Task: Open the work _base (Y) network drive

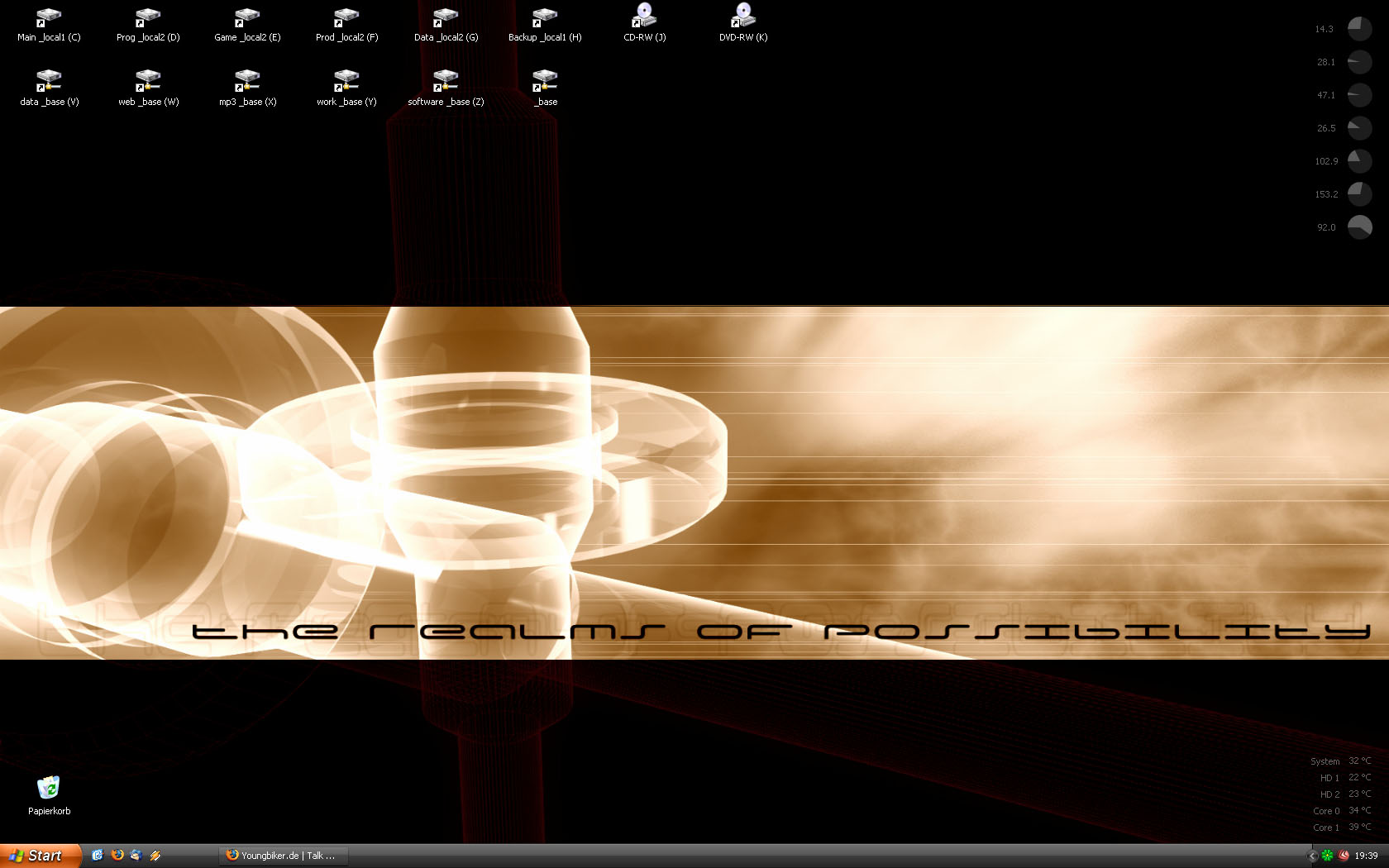Action: pyautogui.click(x=346, y=89)
